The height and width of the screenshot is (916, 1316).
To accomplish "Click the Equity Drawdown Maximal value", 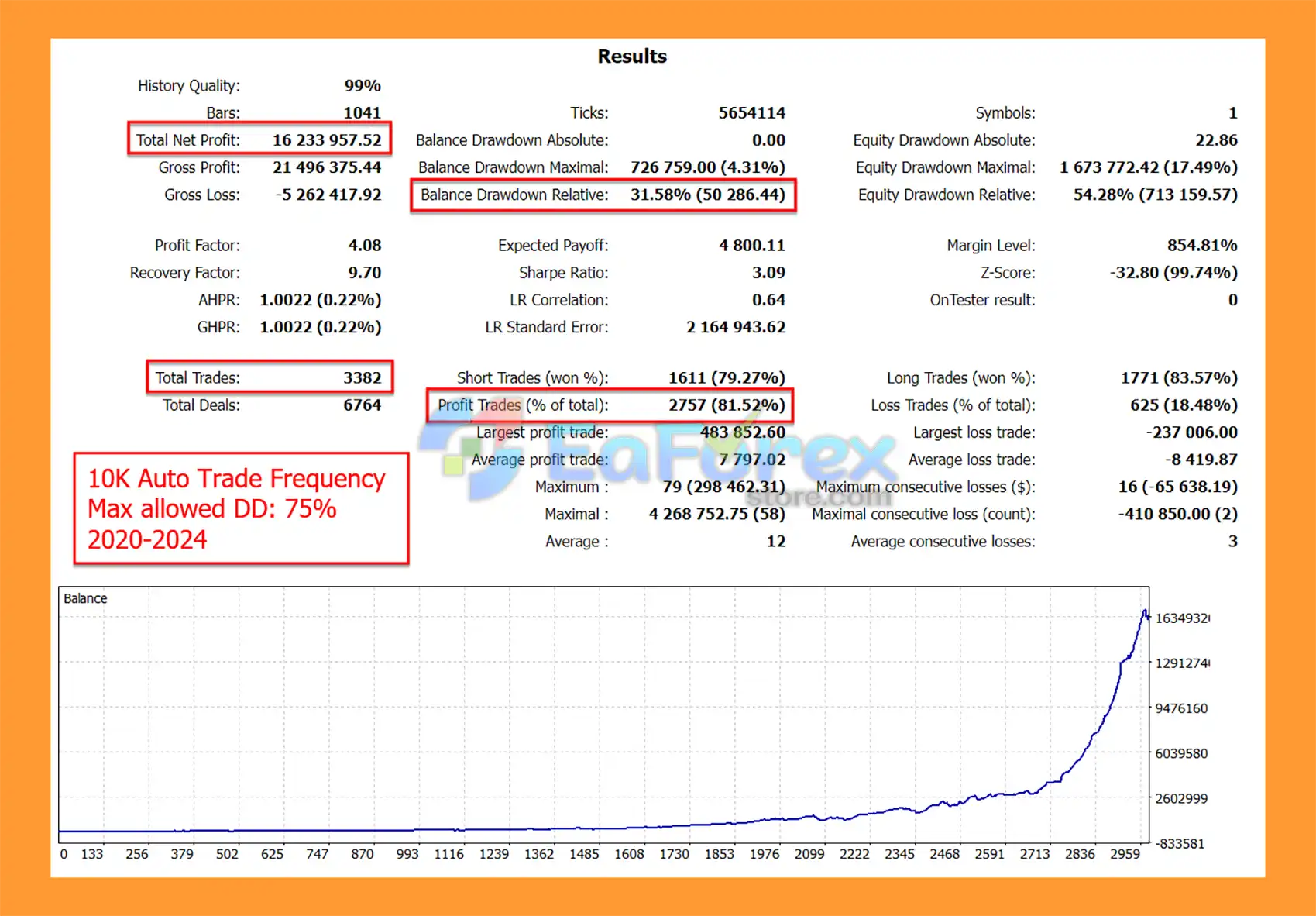I will tap(1148, 167).
